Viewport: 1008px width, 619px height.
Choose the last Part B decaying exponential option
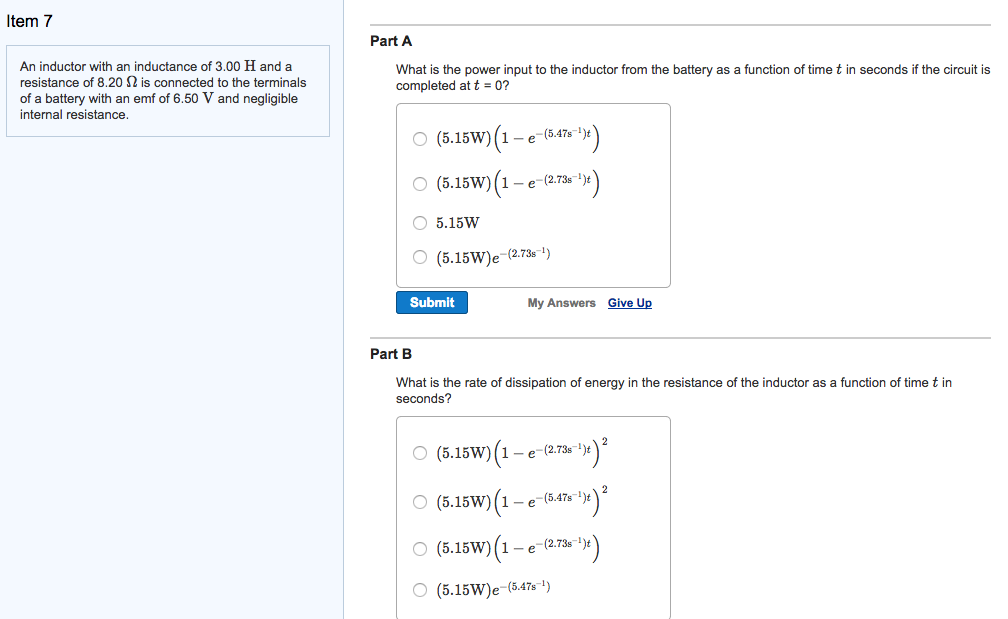coord(420,590)
